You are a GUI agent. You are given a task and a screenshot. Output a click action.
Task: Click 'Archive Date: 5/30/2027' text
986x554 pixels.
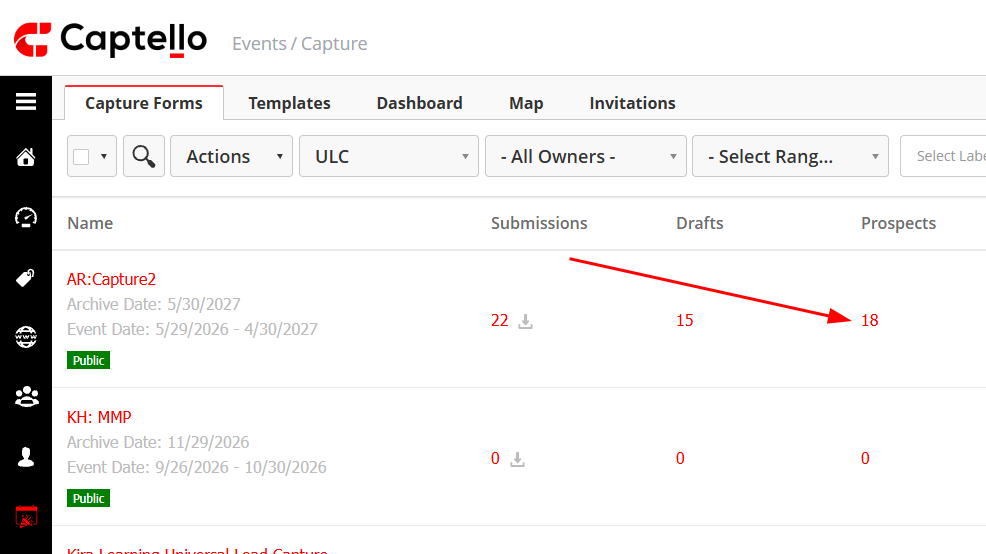154,304
